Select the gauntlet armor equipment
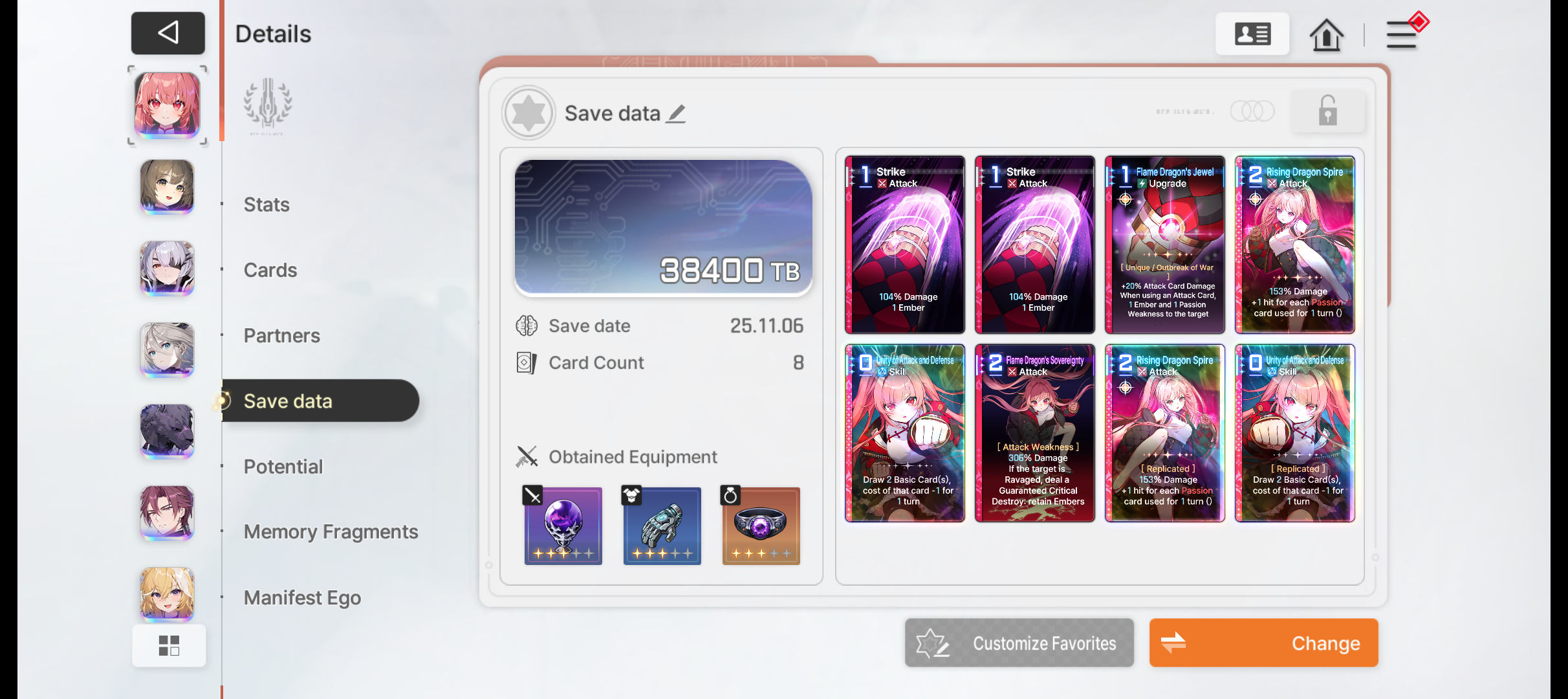Viewport: 1568px width, 699px height. coord(662,525)
